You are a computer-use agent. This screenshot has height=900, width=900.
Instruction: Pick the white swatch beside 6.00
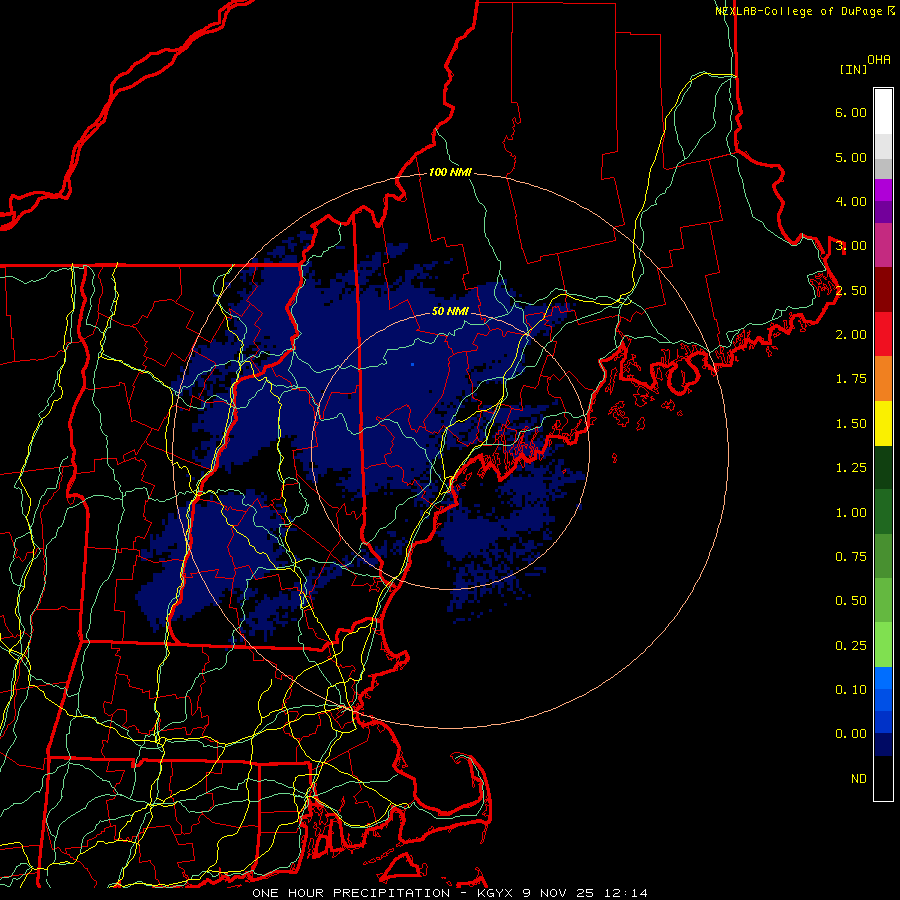point(883,112)
